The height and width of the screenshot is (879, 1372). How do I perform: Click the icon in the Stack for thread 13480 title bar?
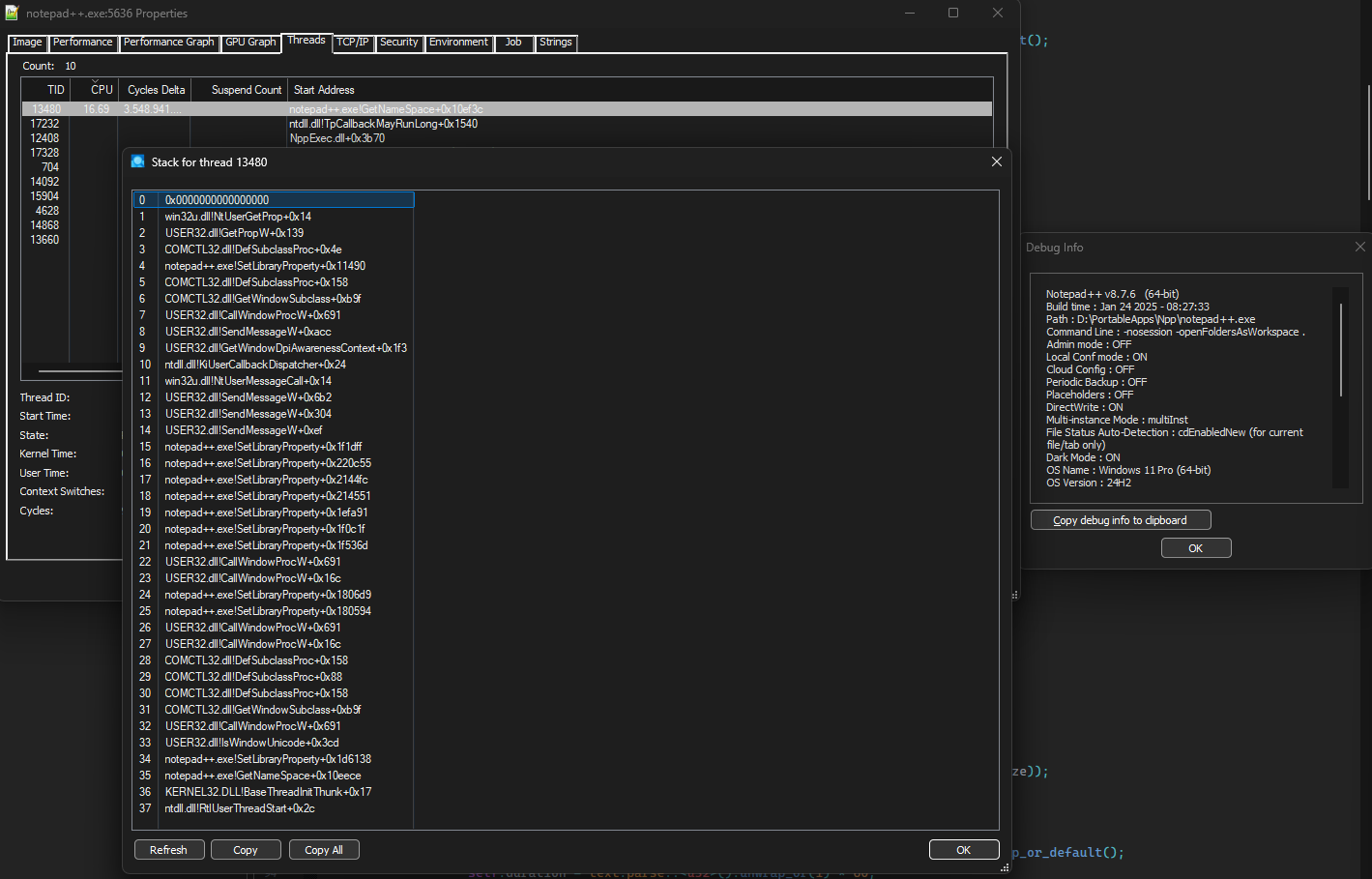click(x=137, y=161)
